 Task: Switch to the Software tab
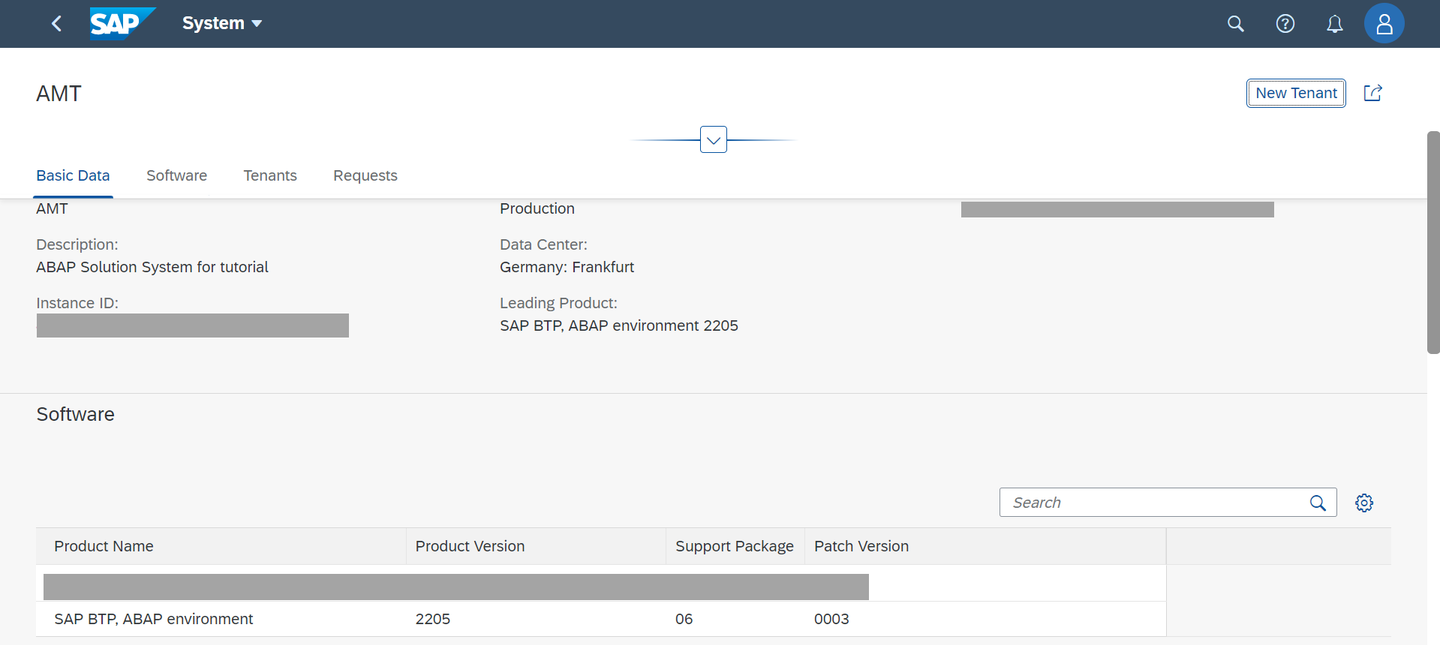pyautogui.click(x=177, y=175)
